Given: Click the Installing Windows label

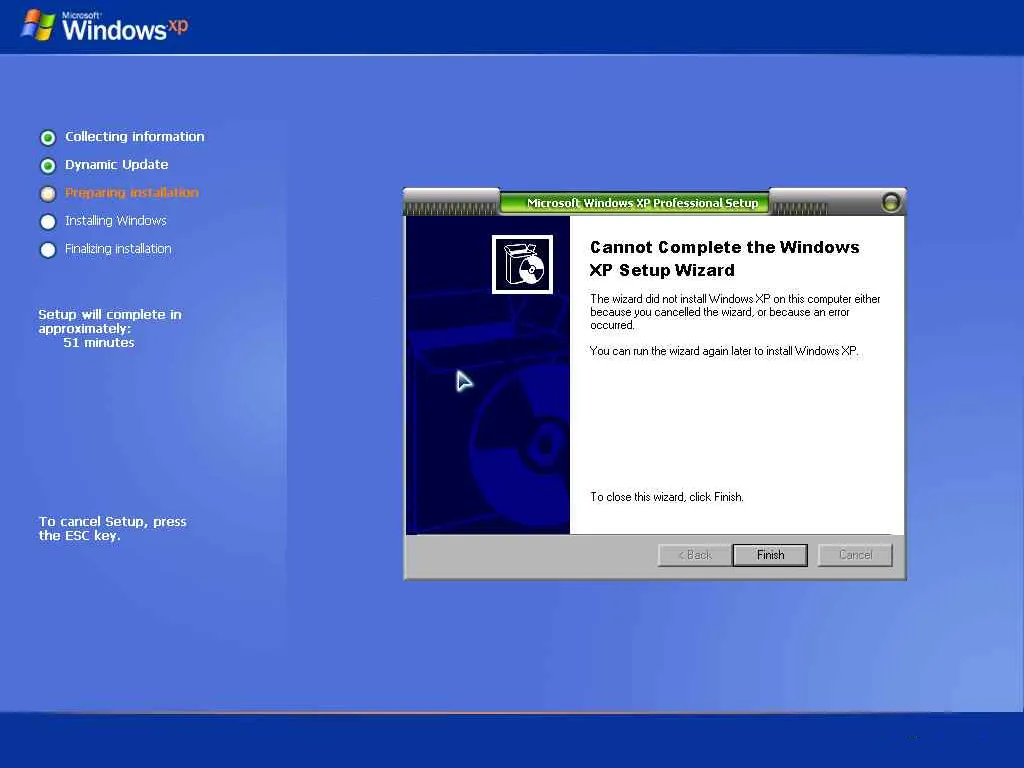Looking at the screenshot, I should coord(116,221).
